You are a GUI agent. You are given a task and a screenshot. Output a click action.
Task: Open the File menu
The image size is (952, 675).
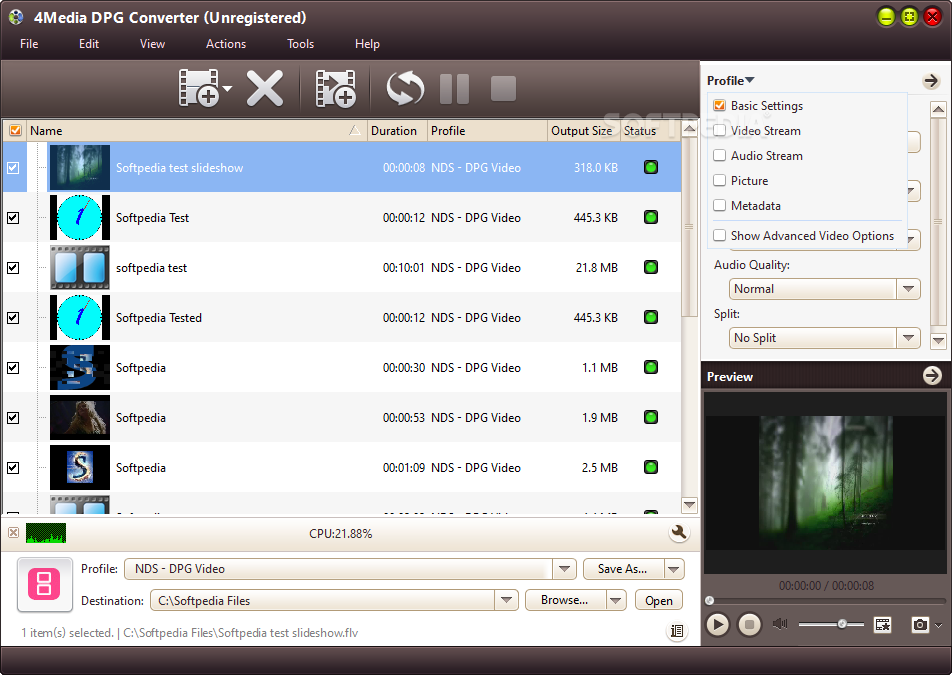pos(29,44)
